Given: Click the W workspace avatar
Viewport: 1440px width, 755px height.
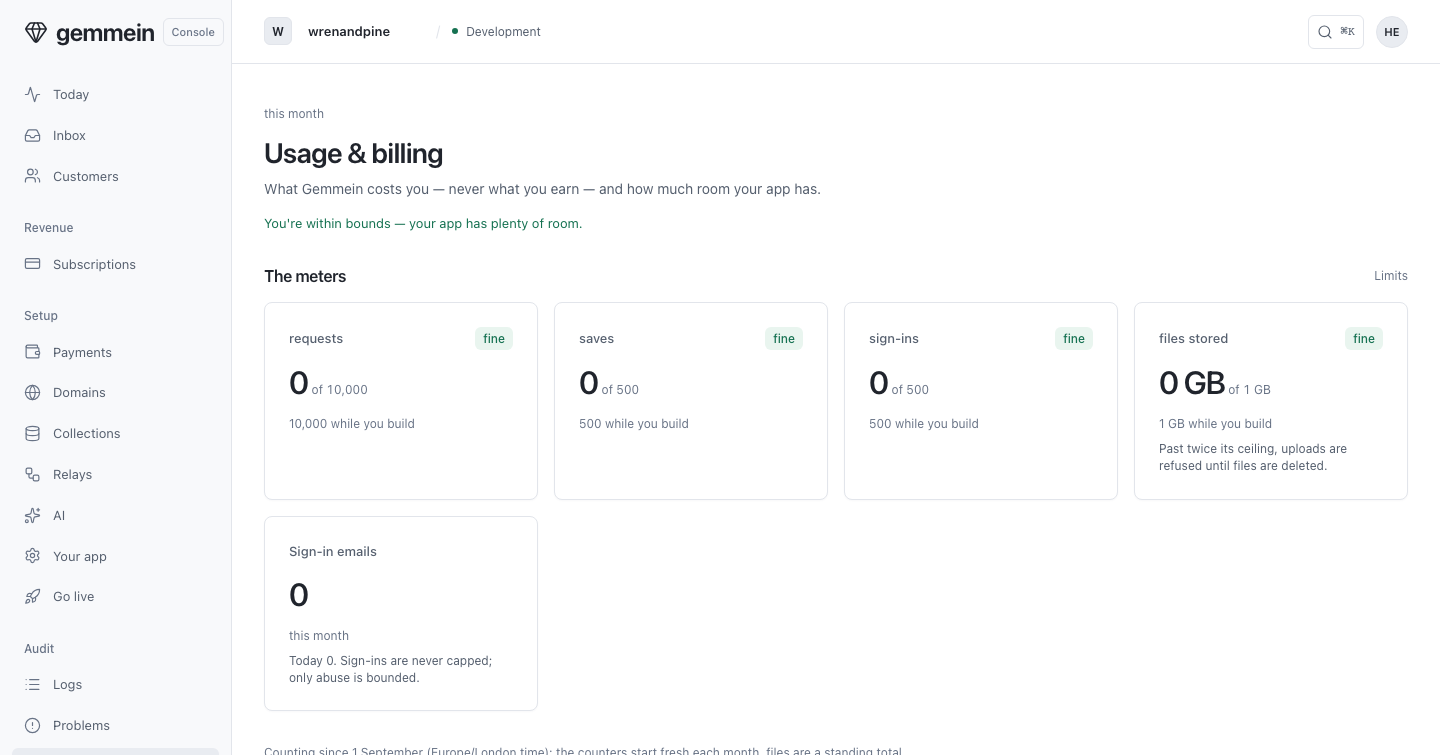Looking at the screenshot, I should (278, 31).
